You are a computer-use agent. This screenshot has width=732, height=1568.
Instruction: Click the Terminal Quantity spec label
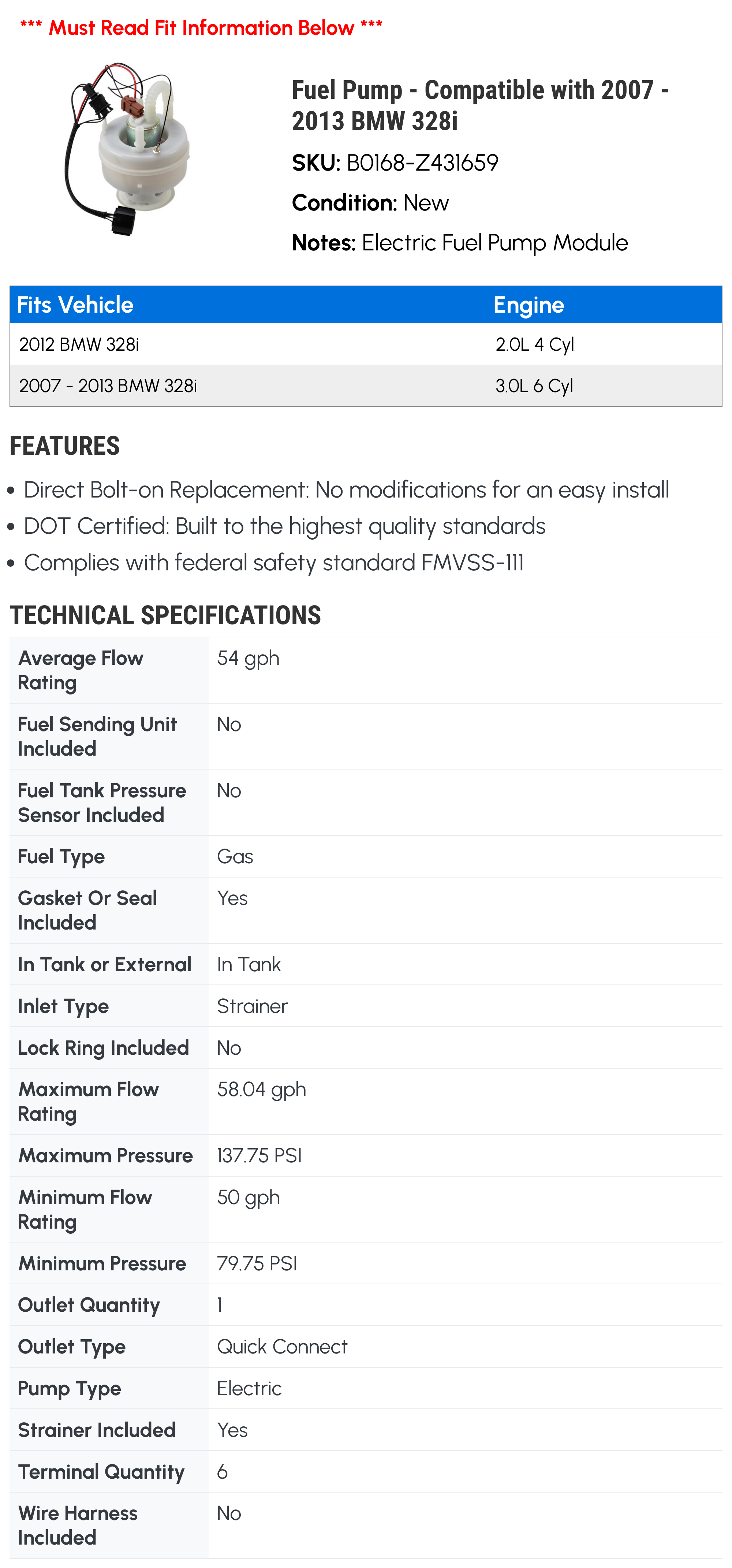pyautogui.click(x=101, y=1471)
